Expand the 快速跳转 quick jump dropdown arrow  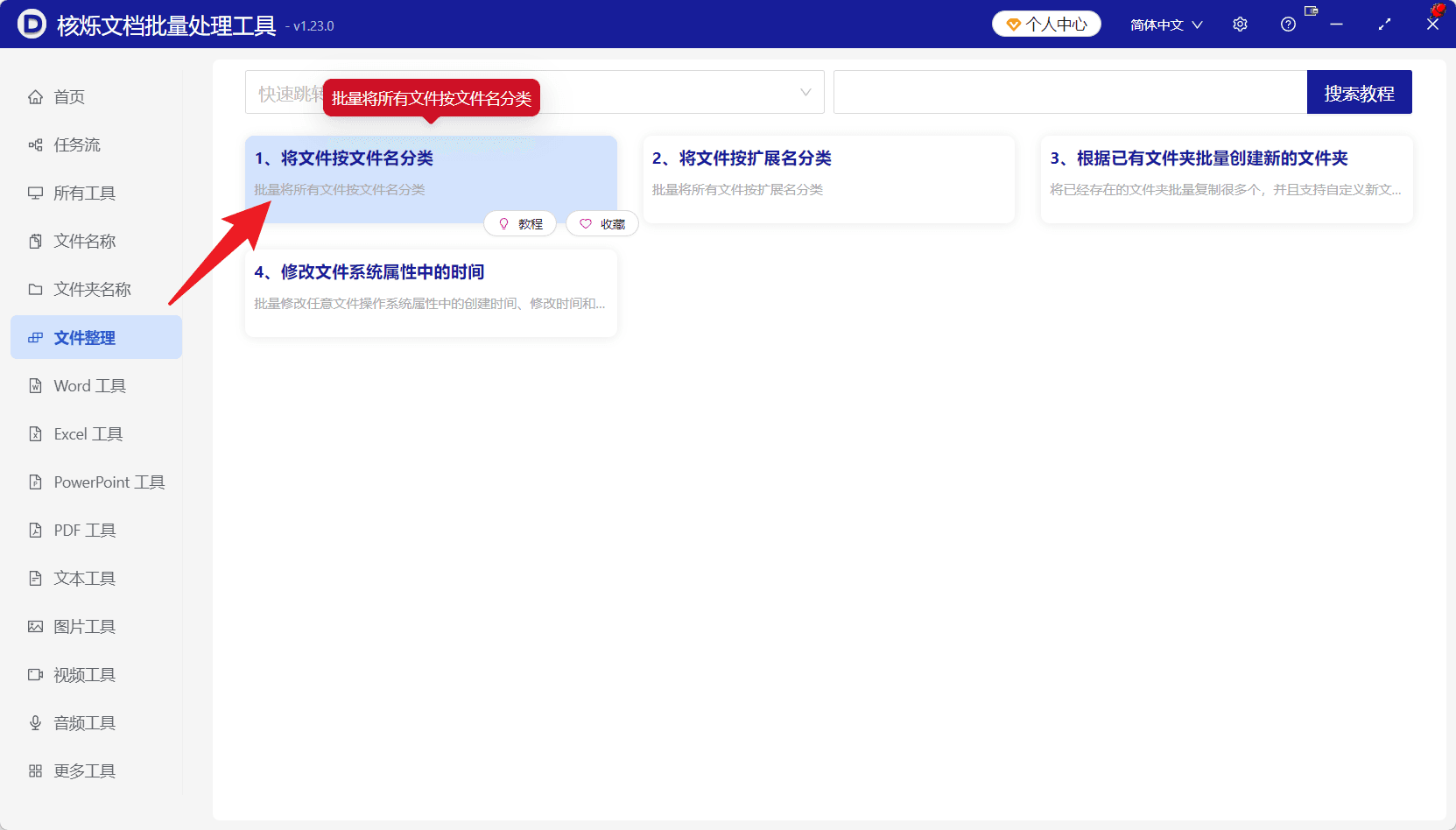pos(805,93)
